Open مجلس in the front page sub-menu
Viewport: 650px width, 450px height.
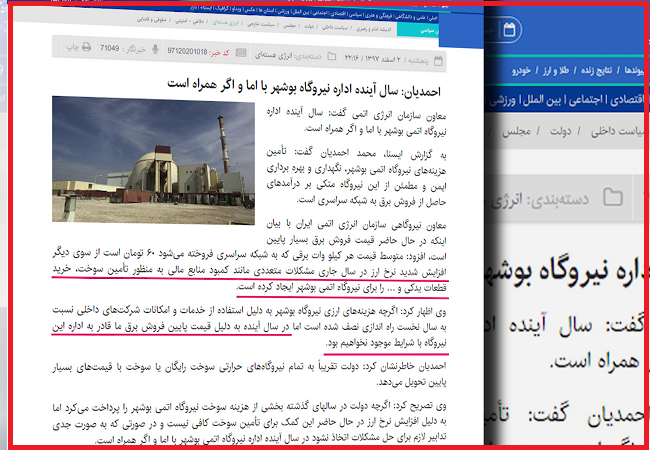pos(289,25)
